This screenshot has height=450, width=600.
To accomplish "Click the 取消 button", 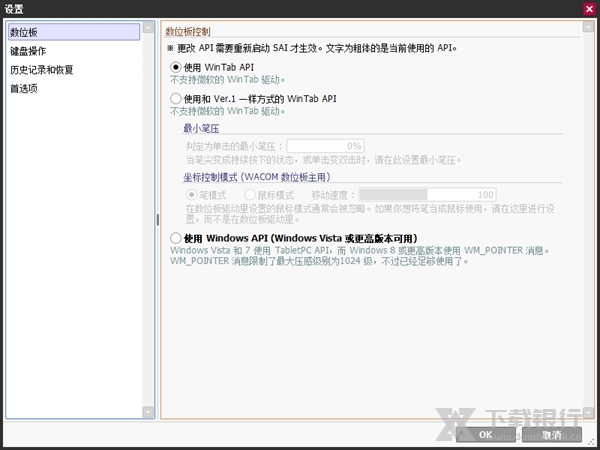I will point(550,435).
